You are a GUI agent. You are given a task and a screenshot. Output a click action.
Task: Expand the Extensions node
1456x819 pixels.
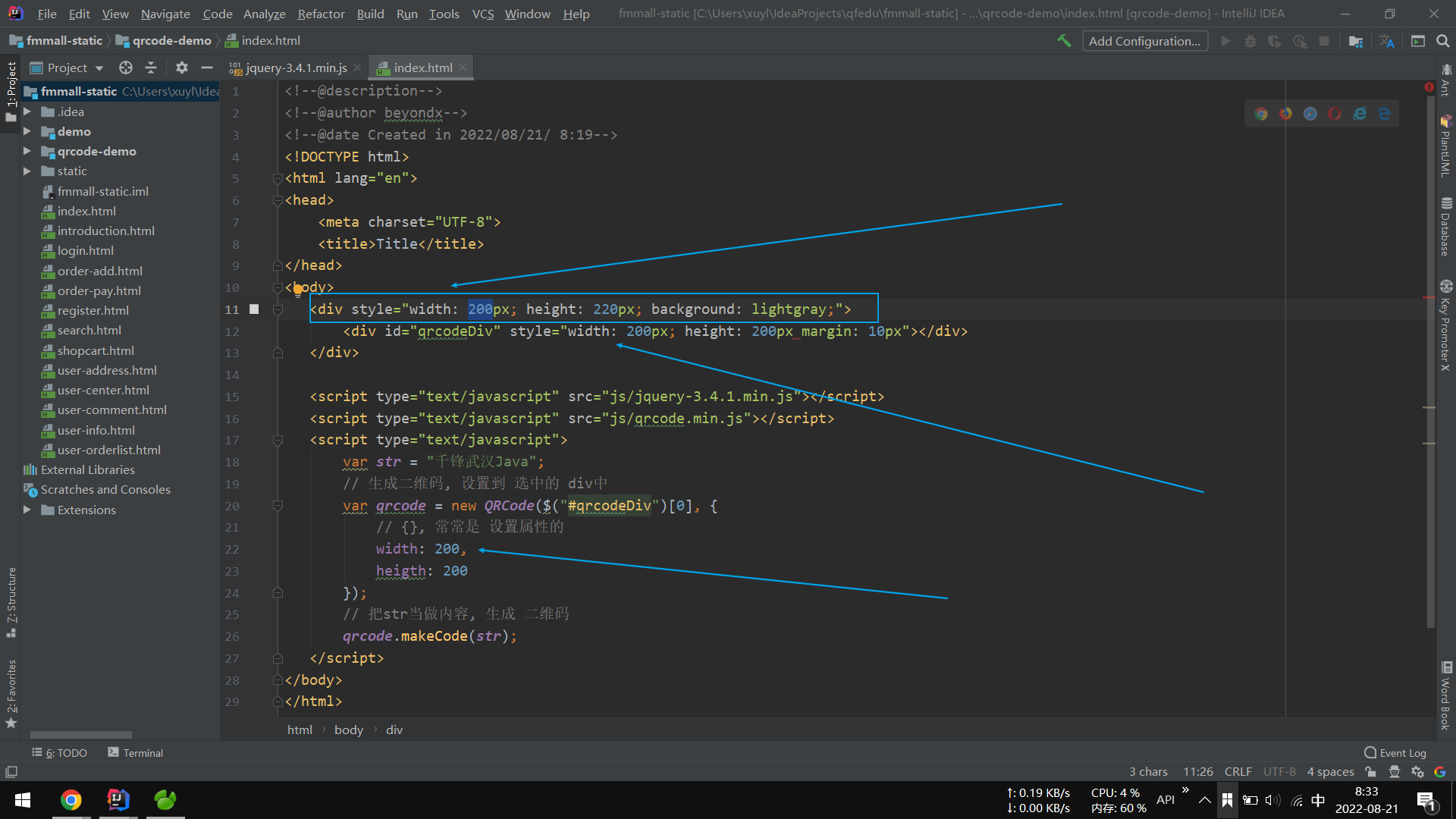click(x=27, y=510)
